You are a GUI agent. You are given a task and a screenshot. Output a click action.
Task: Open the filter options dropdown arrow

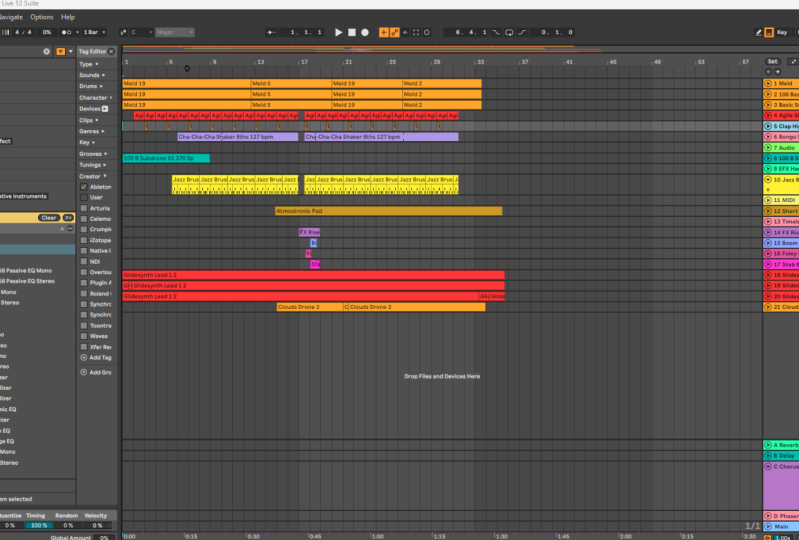point(70,51)
